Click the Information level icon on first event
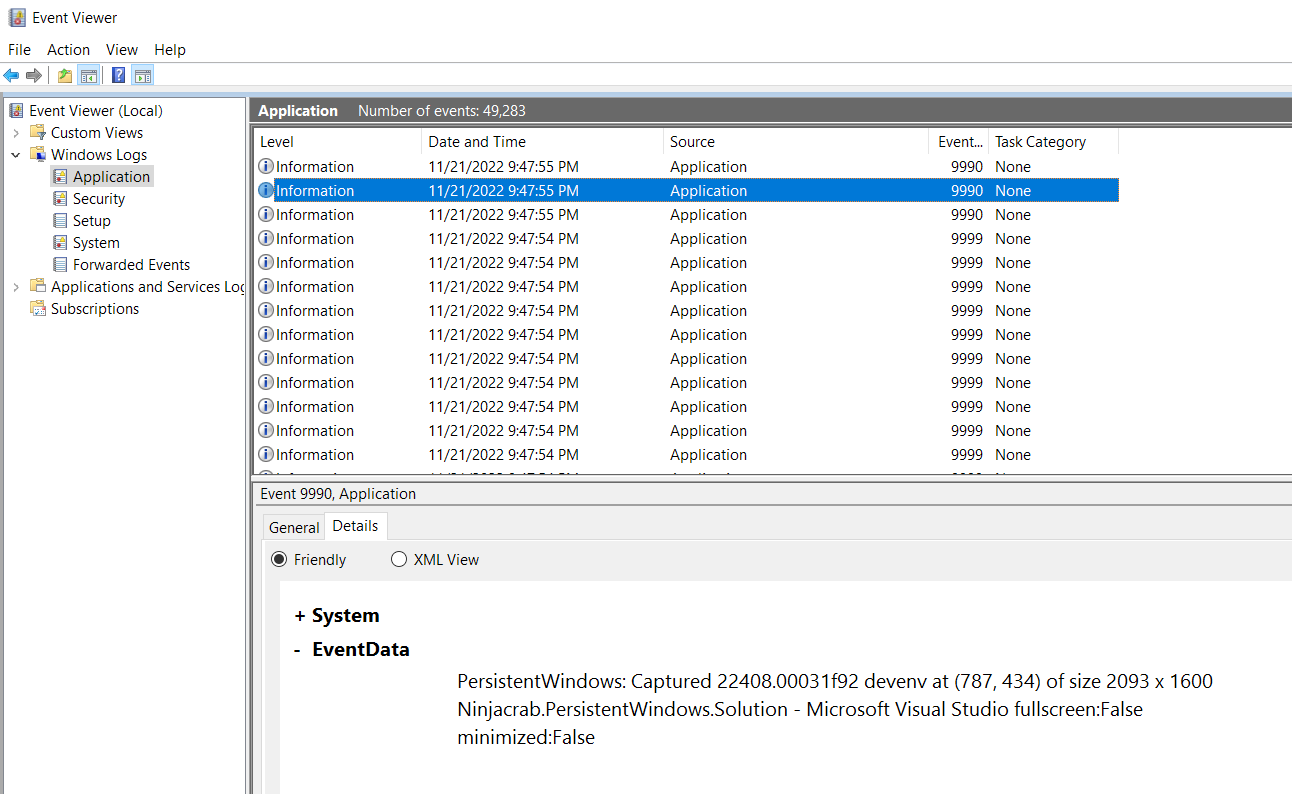Screen dimensions: 1292x794 266,166
